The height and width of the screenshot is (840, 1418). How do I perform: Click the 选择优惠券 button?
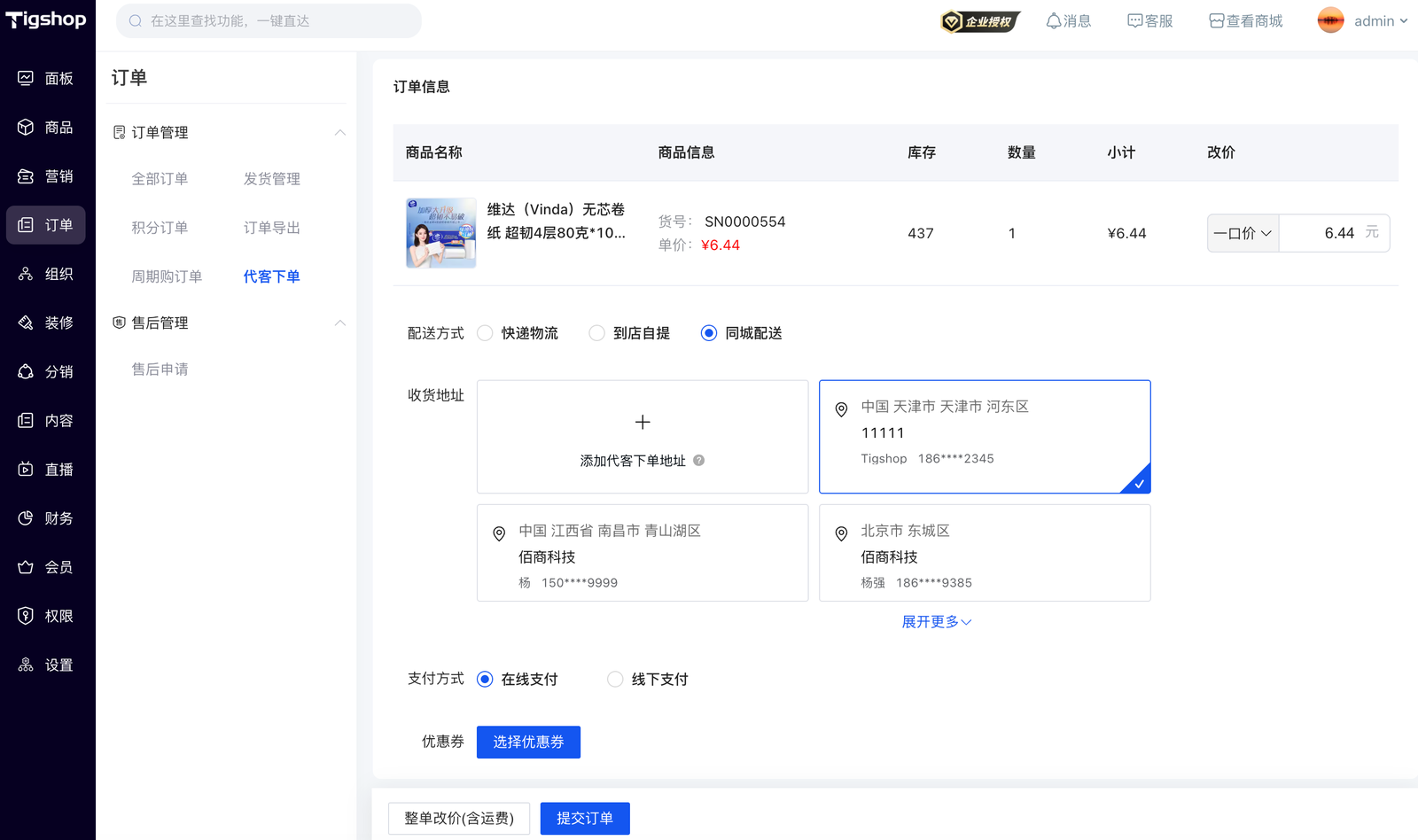(528, 743)
